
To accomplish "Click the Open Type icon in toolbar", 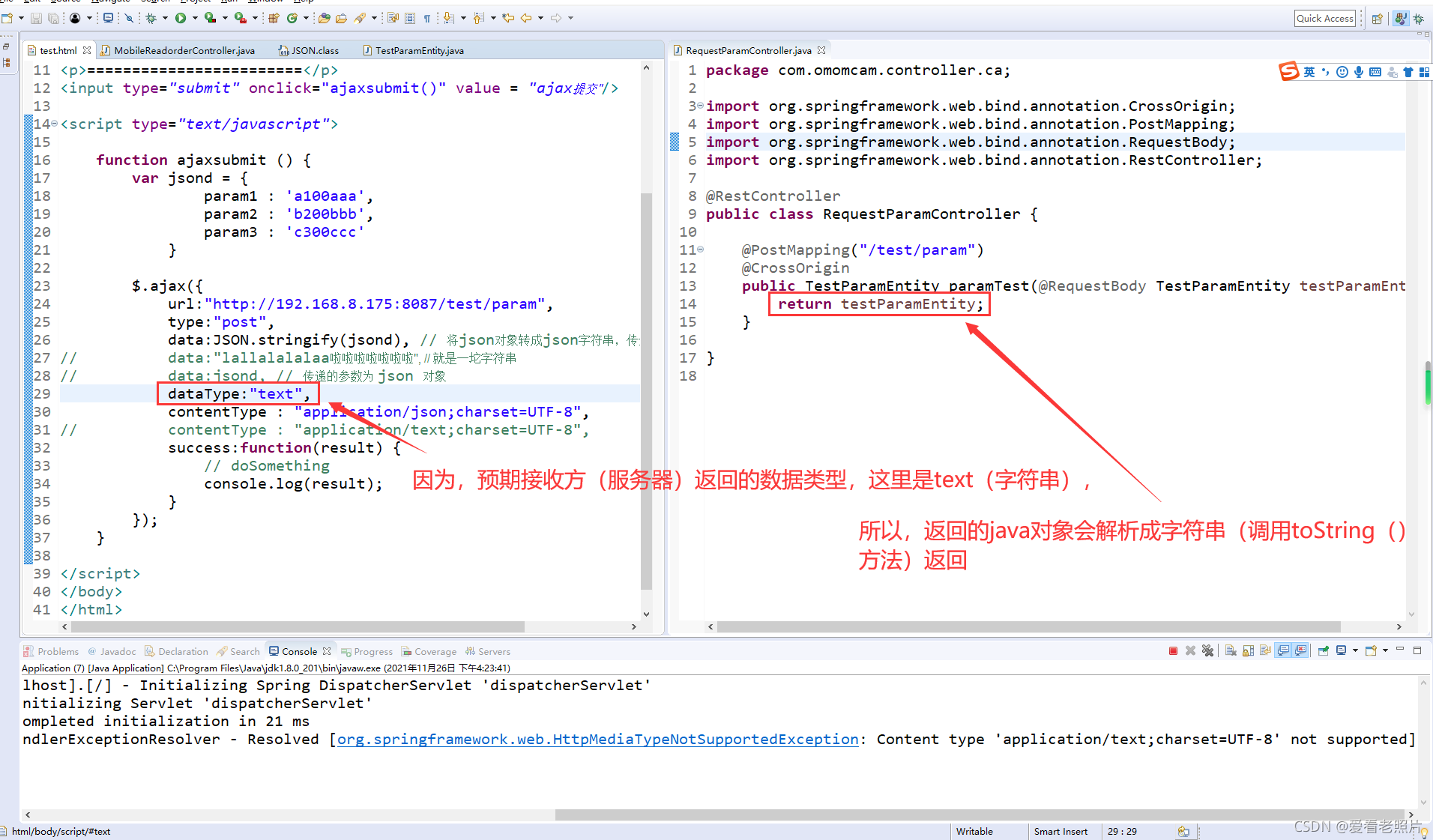I will tap(324, 18).
